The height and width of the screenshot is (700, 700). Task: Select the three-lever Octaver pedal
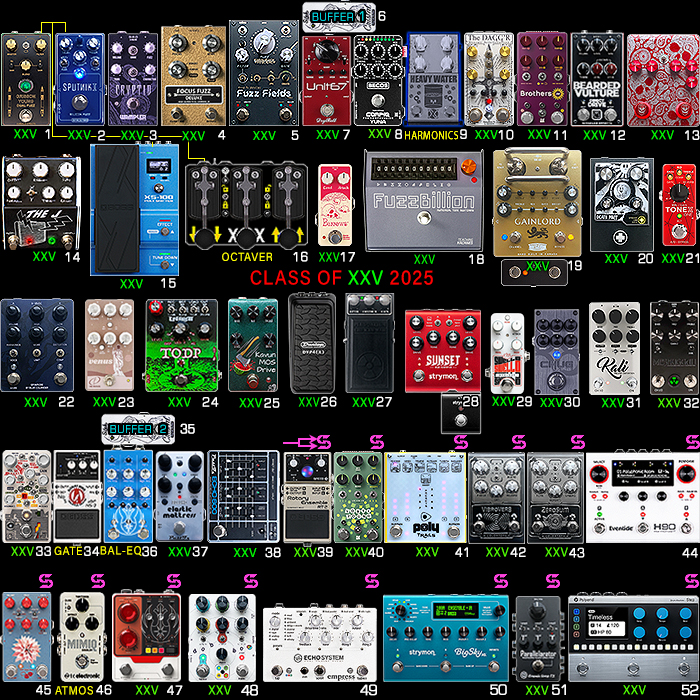246,205
